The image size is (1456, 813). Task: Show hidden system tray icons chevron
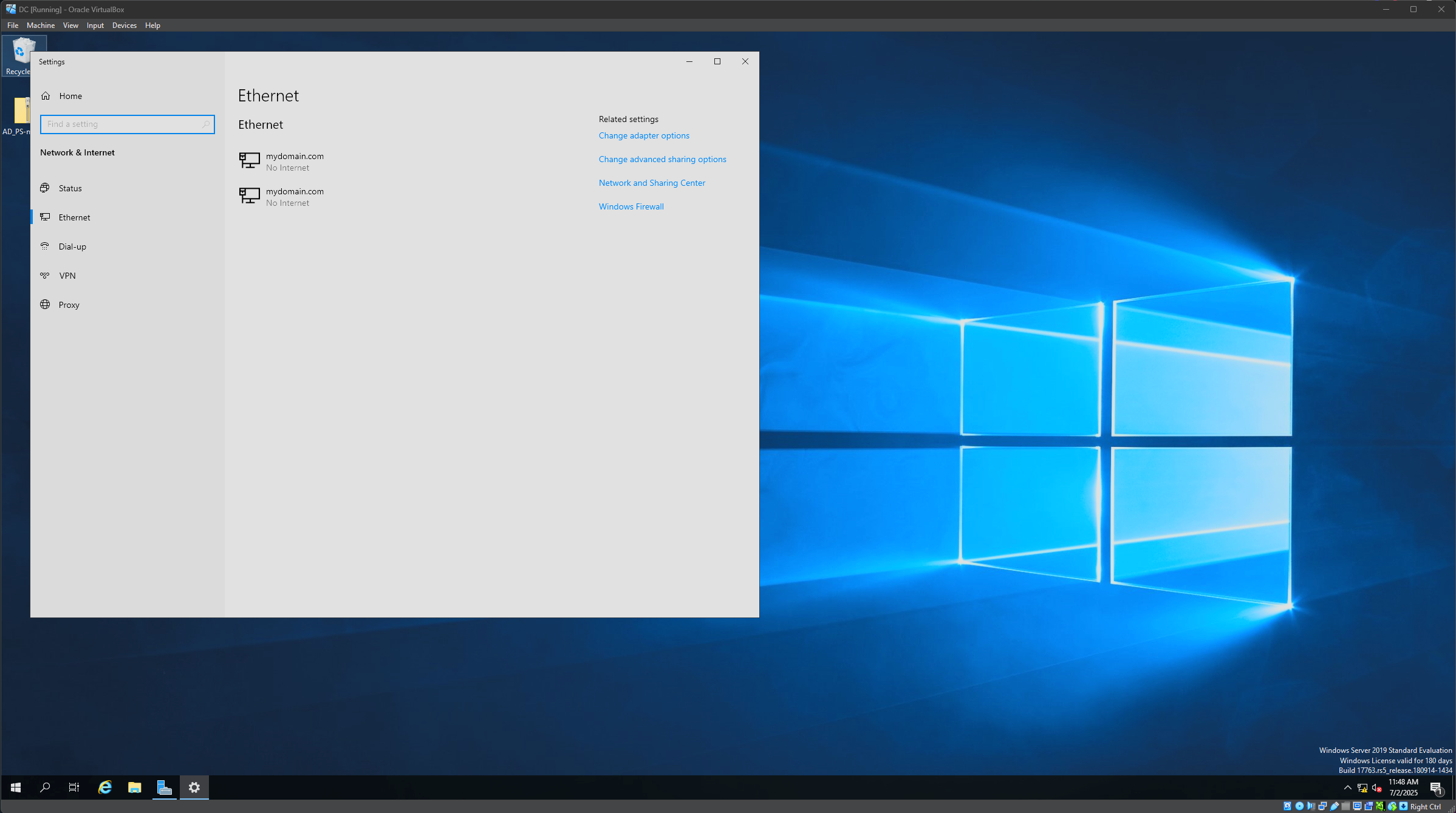(1348, 787)
